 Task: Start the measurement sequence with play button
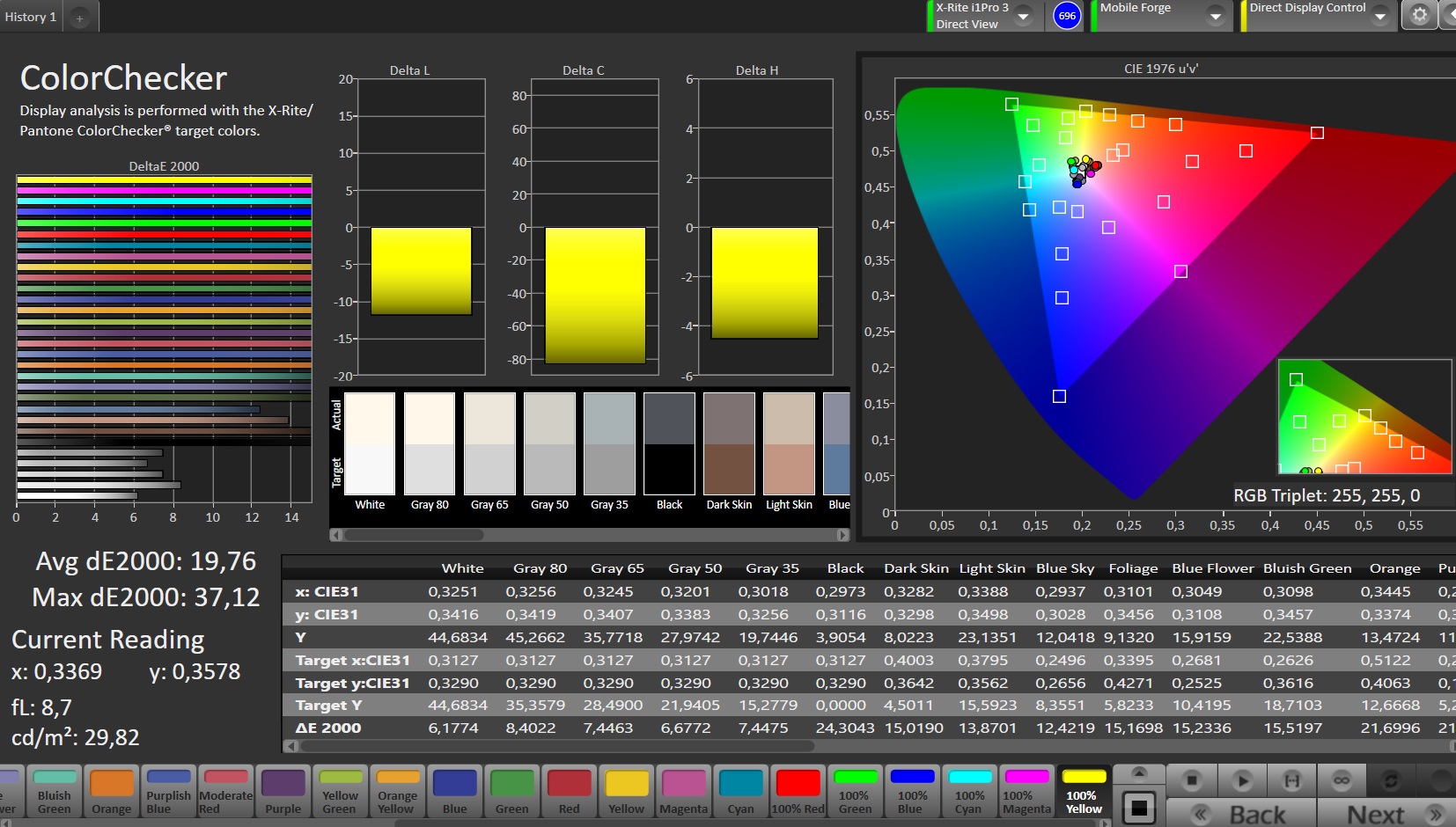[1241, 780]
